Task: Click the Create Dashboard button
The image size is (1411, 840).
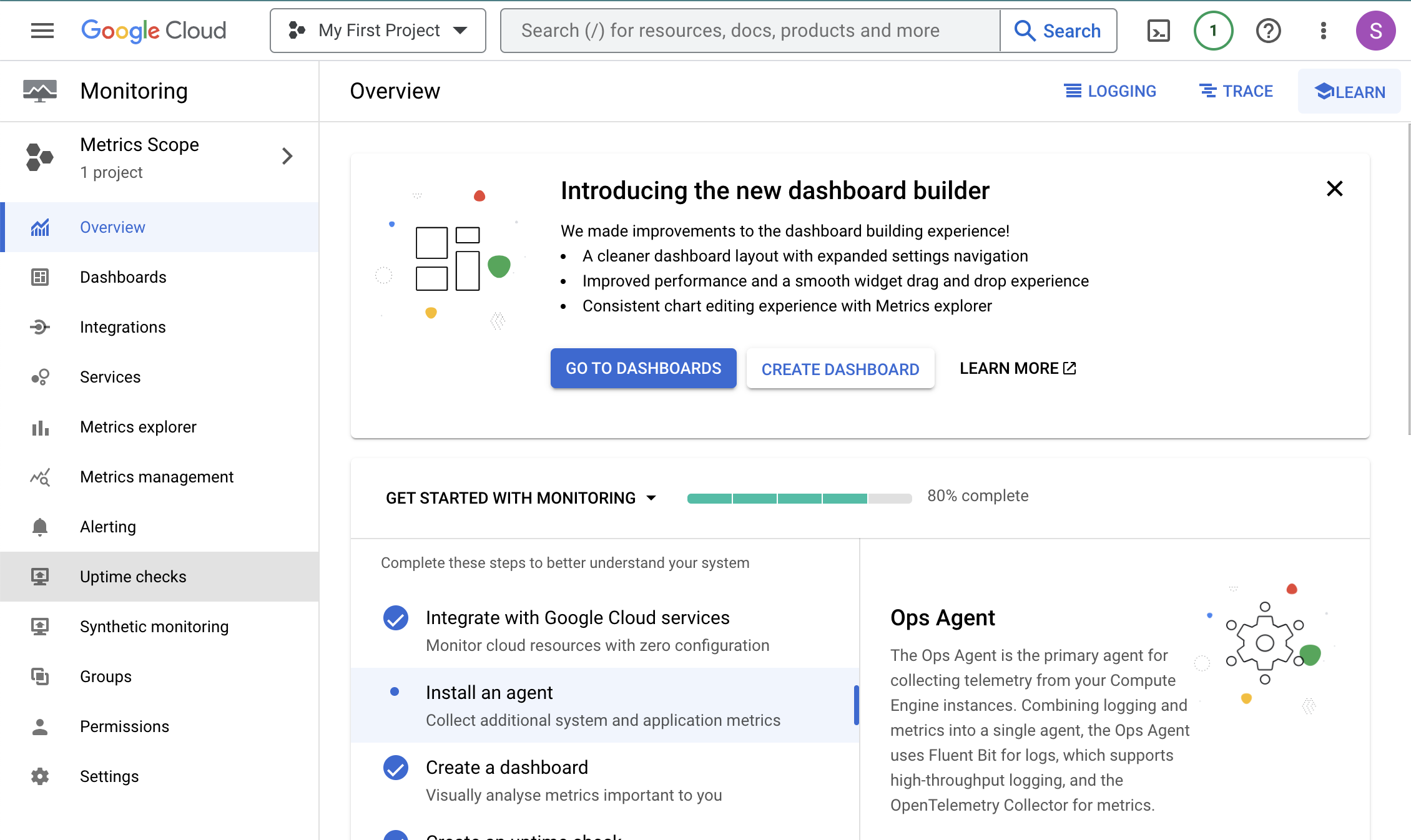Action: pos(840,369)
